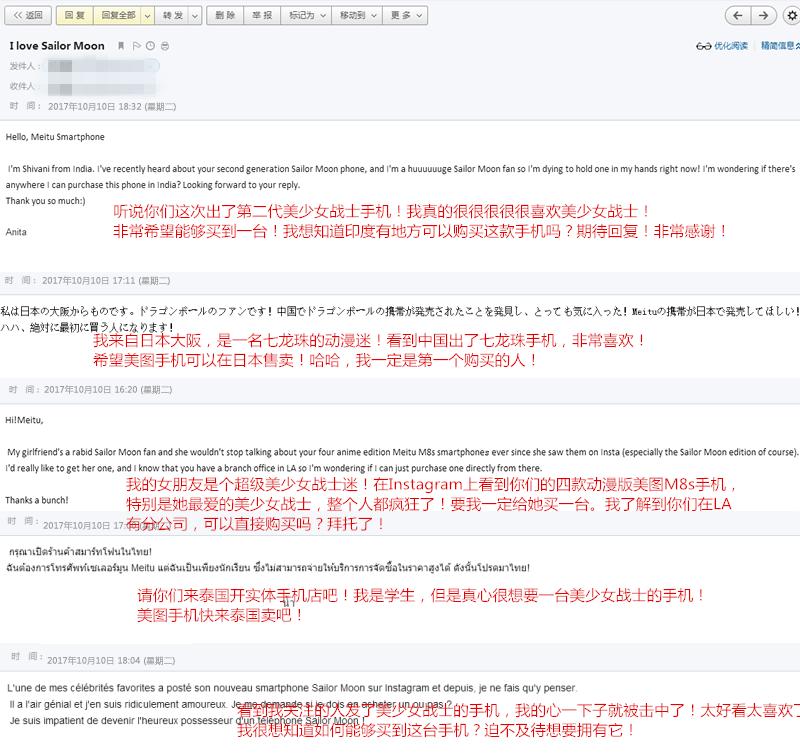
Task: Click the clock reminder icon beside subject
Action: pyautogui.click(x=150, y=46)
